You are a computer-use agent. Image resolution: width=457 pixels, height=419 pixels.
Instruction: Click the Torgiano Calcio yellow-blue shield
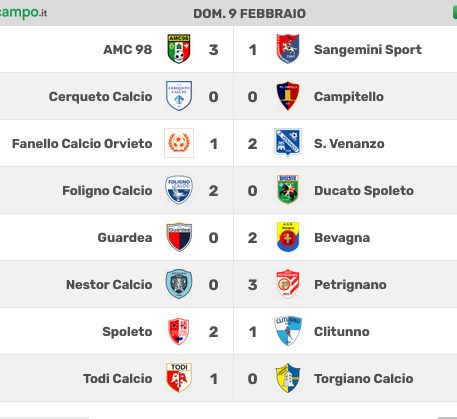(288, 378)
